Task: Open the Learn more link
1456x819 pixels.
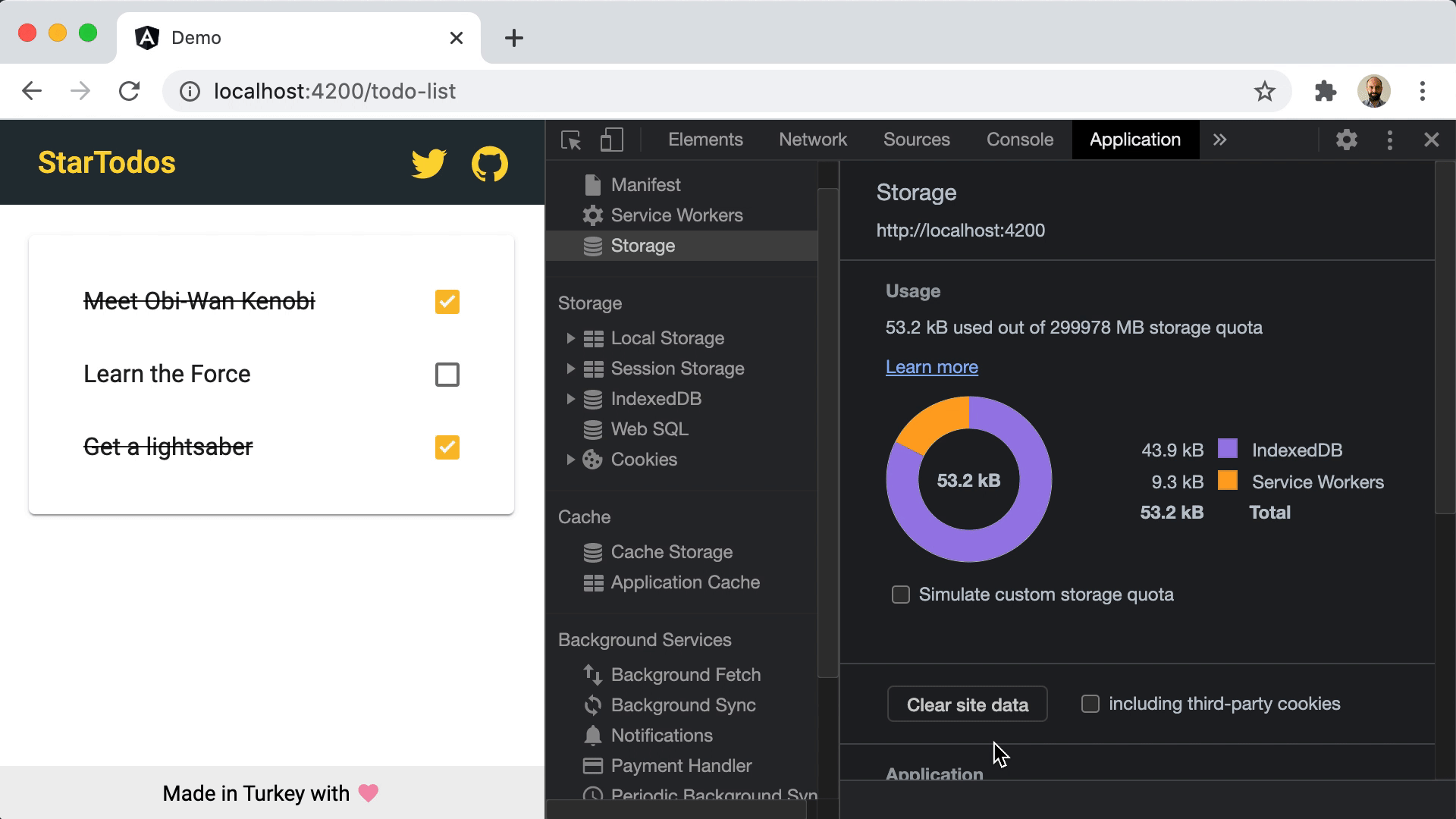Action: click(931, 368)
